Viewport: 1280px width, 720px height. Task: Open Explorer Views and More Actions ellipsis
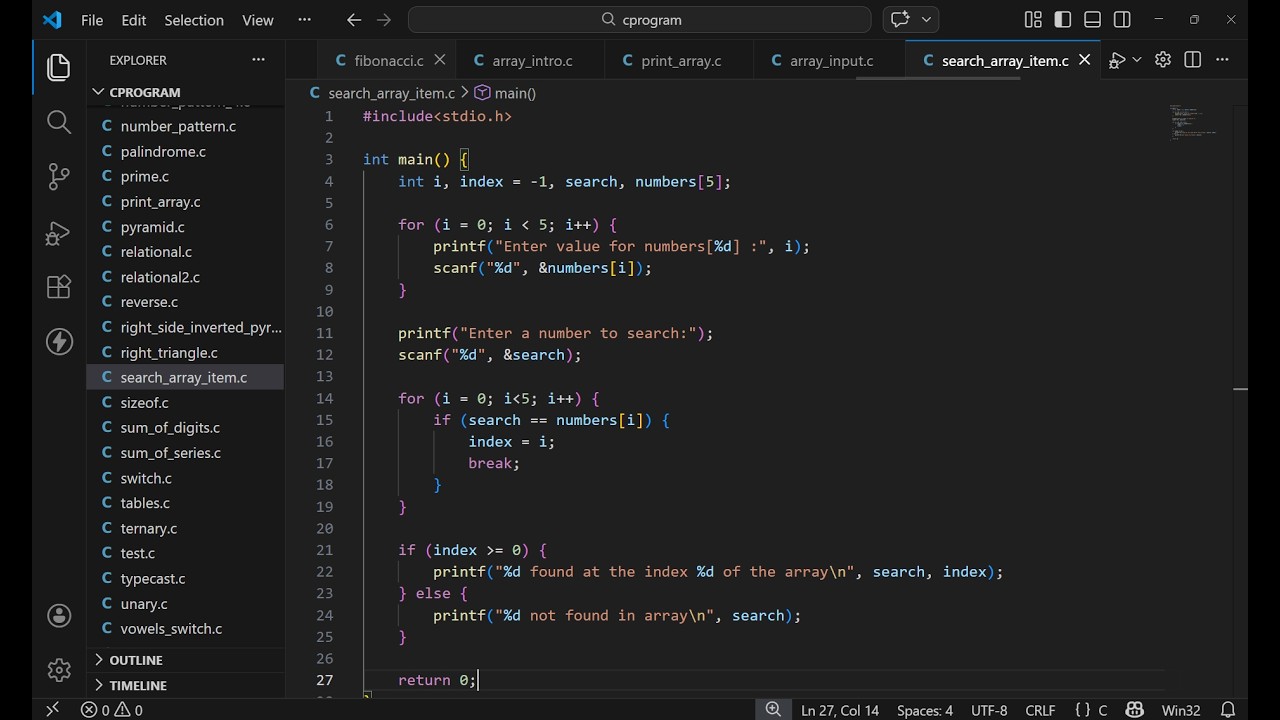pyautogui.click(x=258, y=60)
